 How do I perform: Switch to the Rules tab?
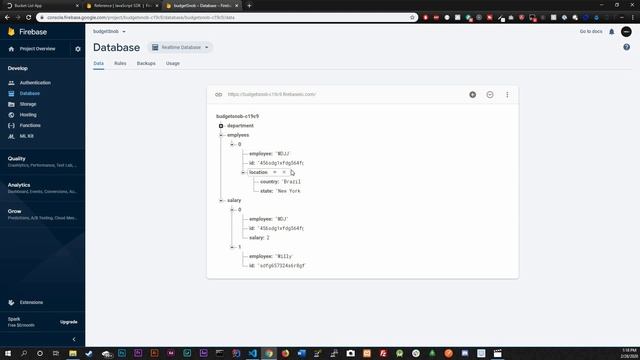tap(120, 63)
